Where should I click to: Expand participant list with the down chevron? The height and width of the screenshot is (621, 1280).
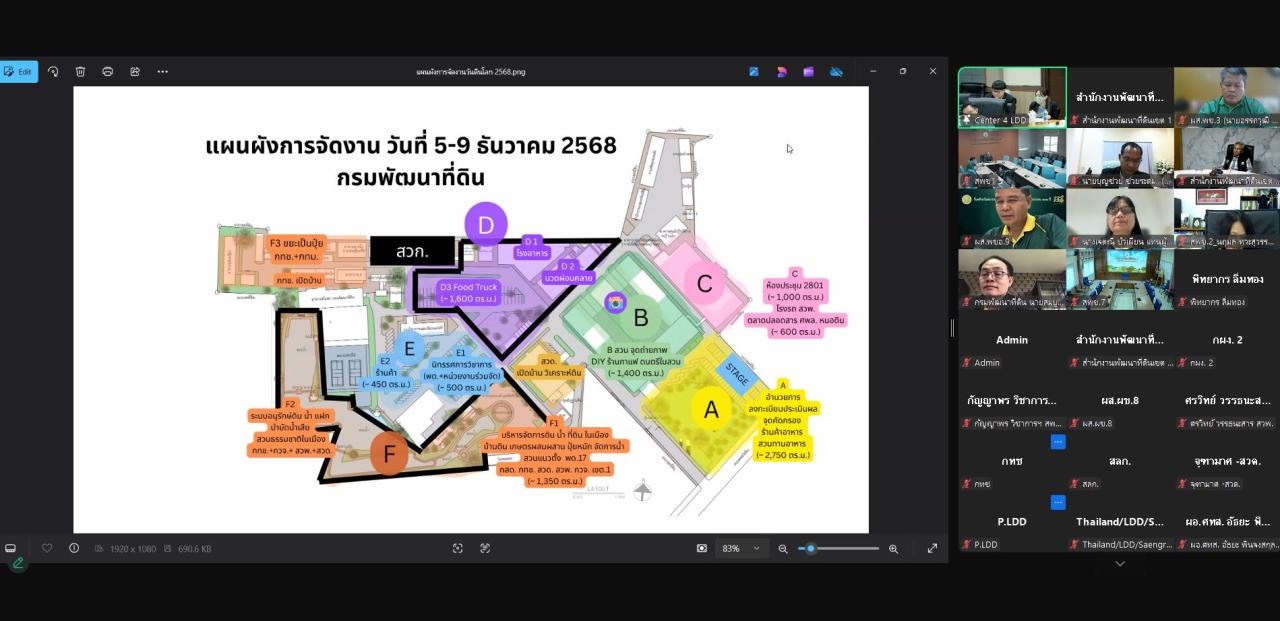click(x=1119, y=564)
